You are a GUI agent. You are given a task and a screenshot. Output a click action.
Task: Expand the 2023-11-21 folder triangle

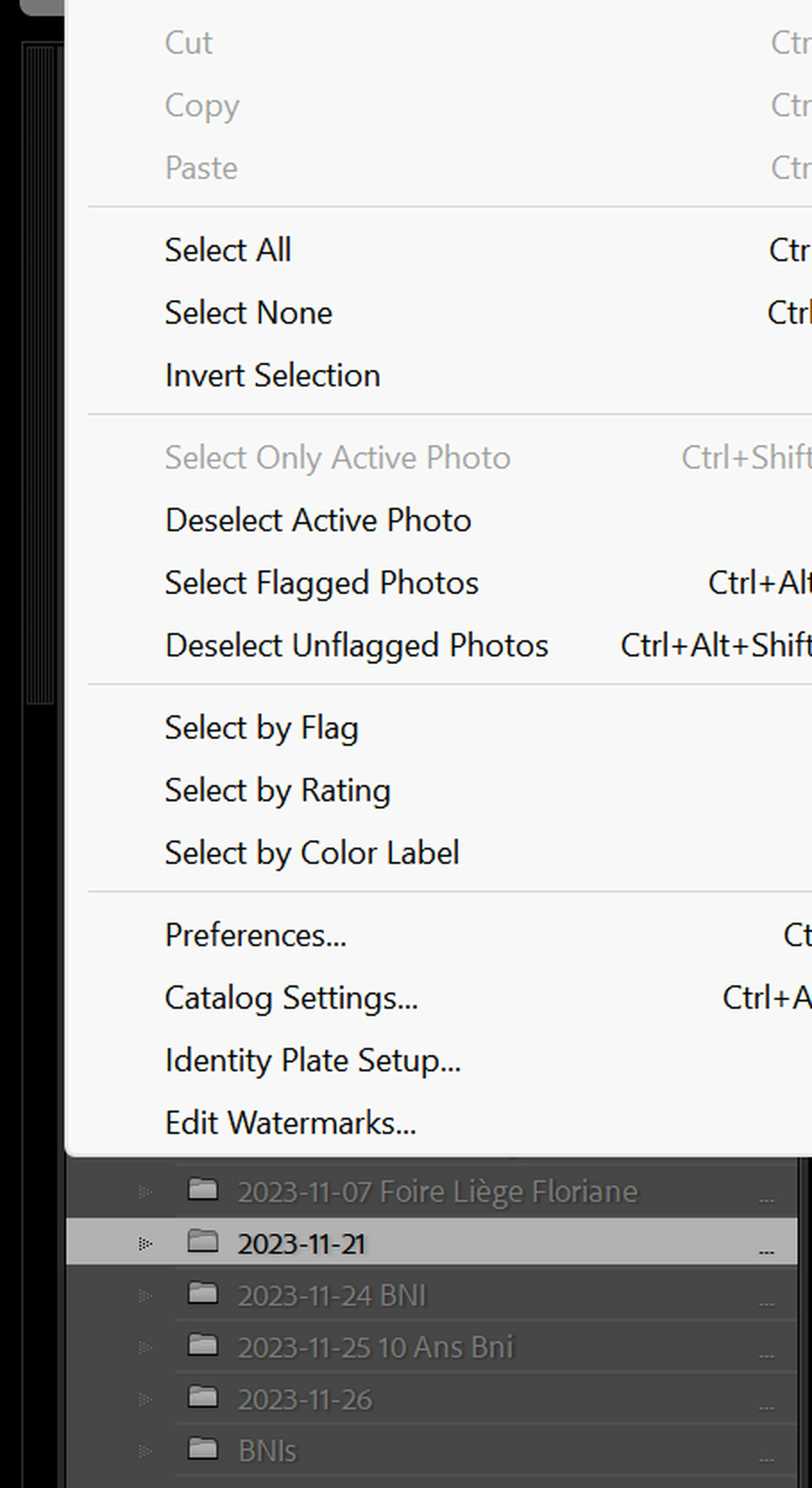[145, 1243]
